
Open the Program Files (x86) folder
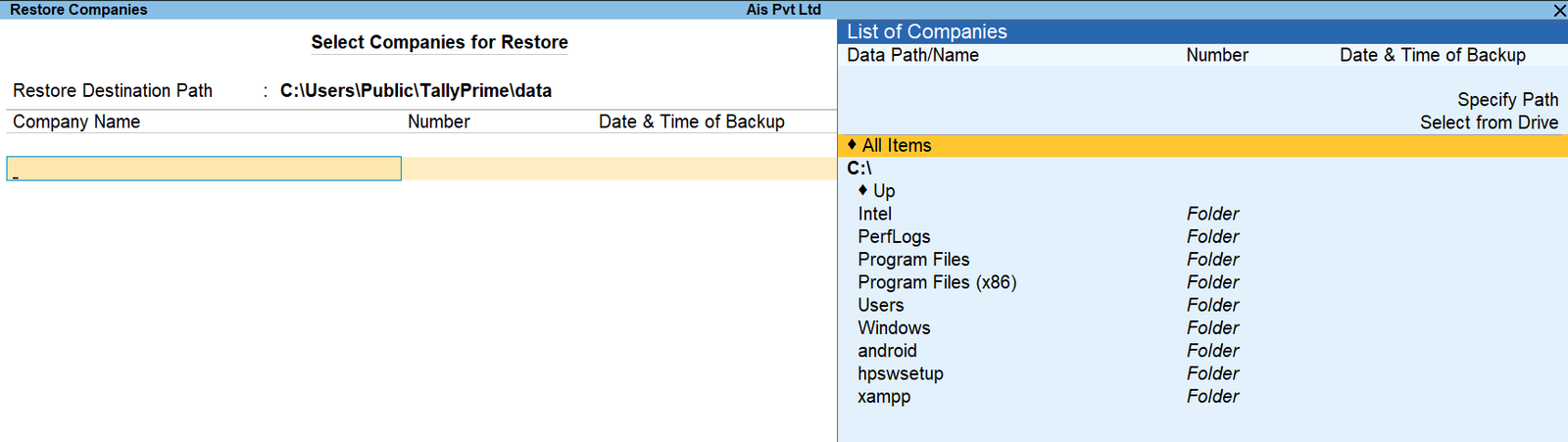tap(937, 282)
